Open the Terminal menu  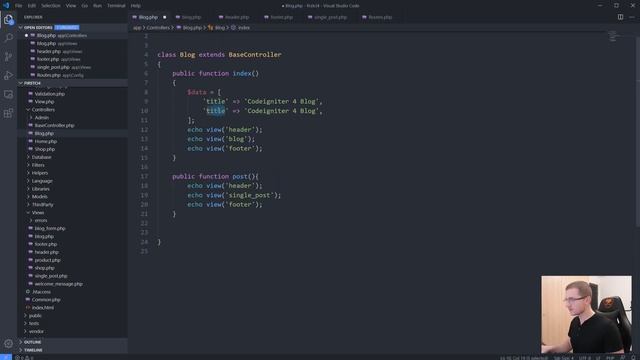pyautogui.click(x=116, y=6)
